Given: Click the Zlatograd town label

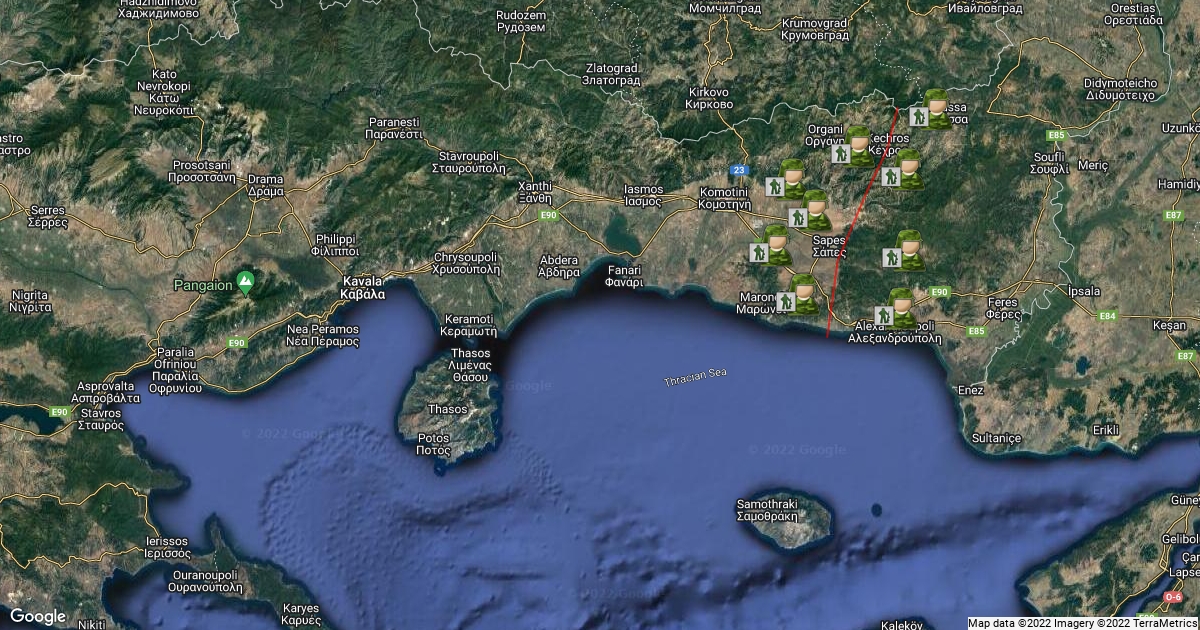Looking at the screenshot, I should point(610,73).
